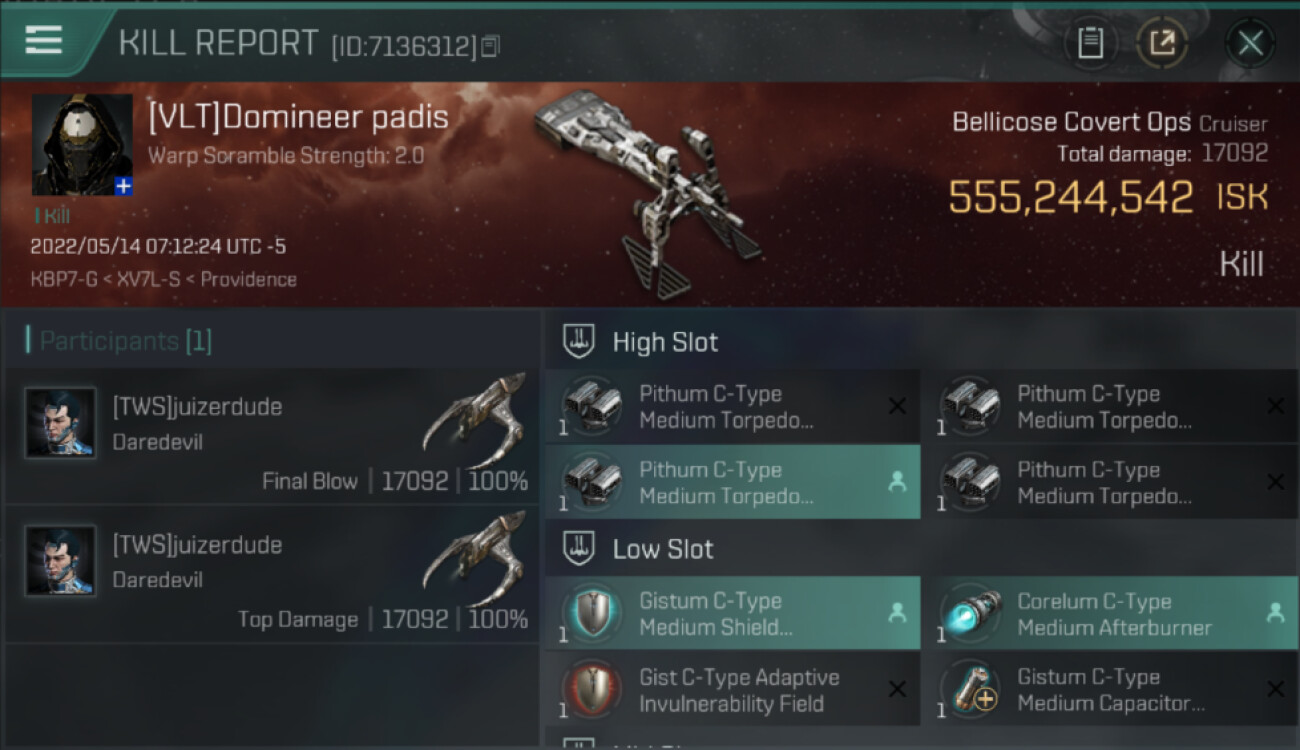The height and width of the screenshot is (750, 1300).
Task: Click the KBP7-G system location link
Action: point(62,280)
